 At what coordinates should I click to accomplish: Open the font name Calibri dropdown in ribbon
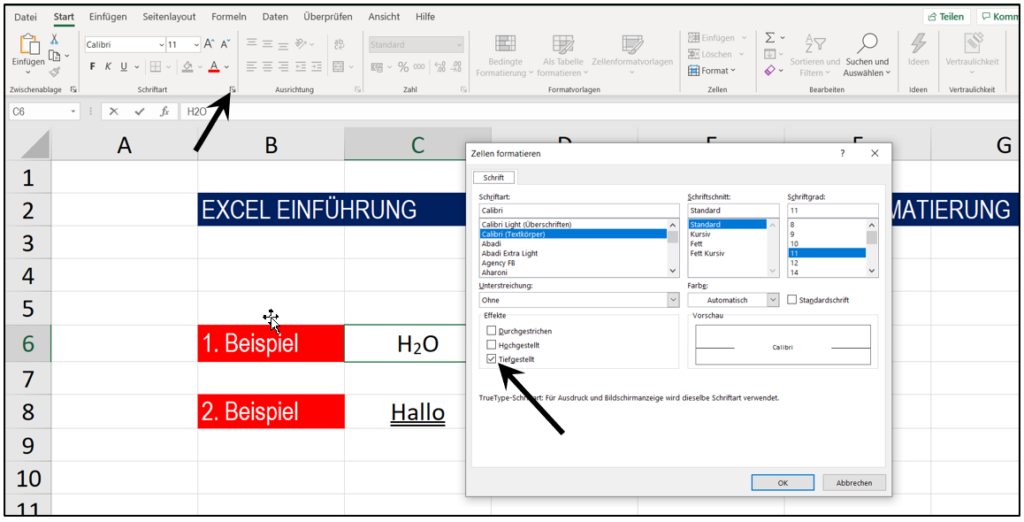click(161, 44)
